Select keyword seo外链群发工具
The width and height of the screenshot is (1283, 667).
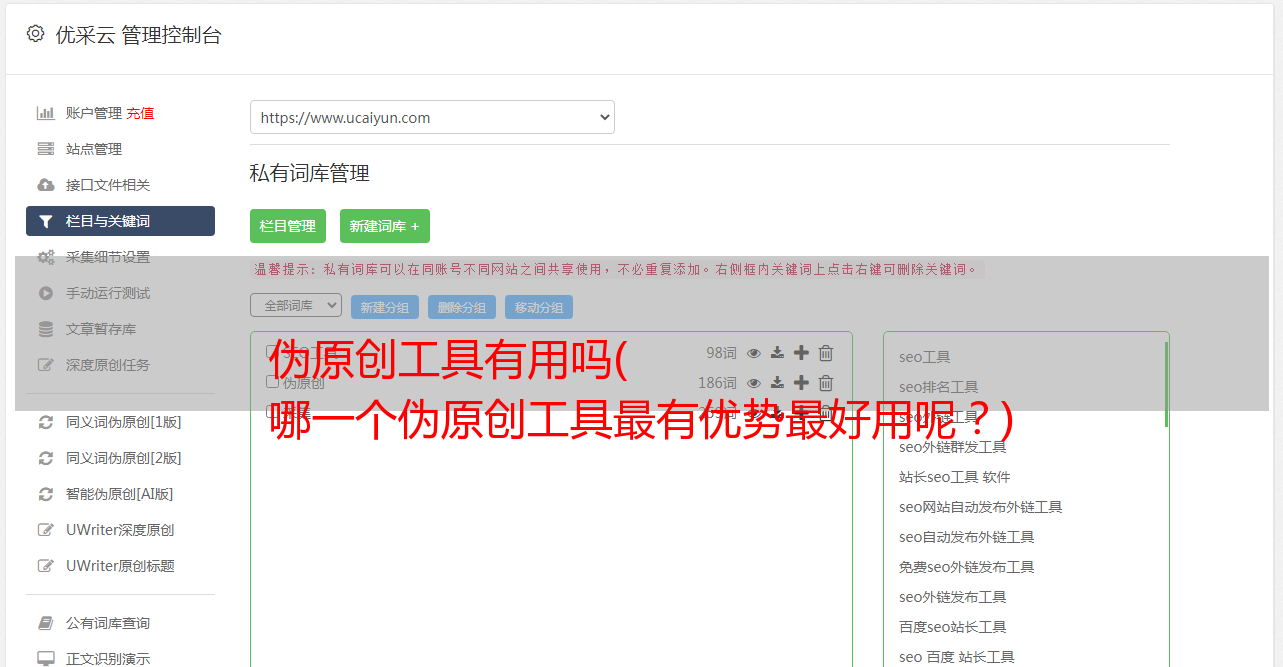click(x=953, y=447)
